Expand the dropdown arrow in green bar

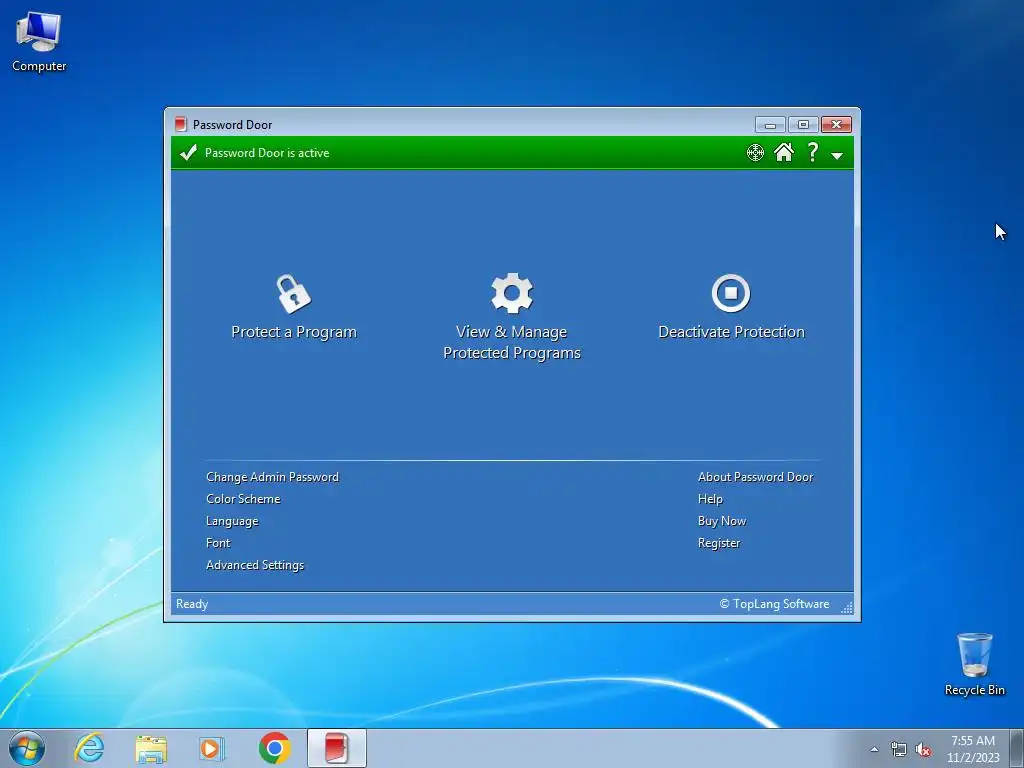point(837,155)
